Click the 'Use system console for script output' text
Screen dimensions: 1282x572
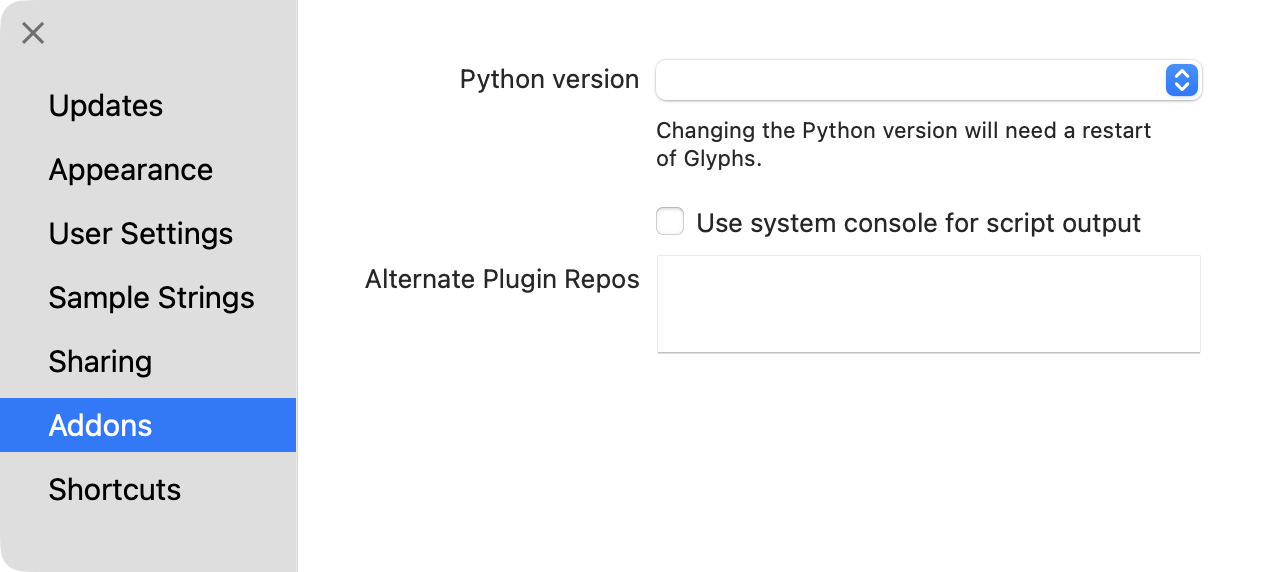pyautogui.click(x=918, y=223)
